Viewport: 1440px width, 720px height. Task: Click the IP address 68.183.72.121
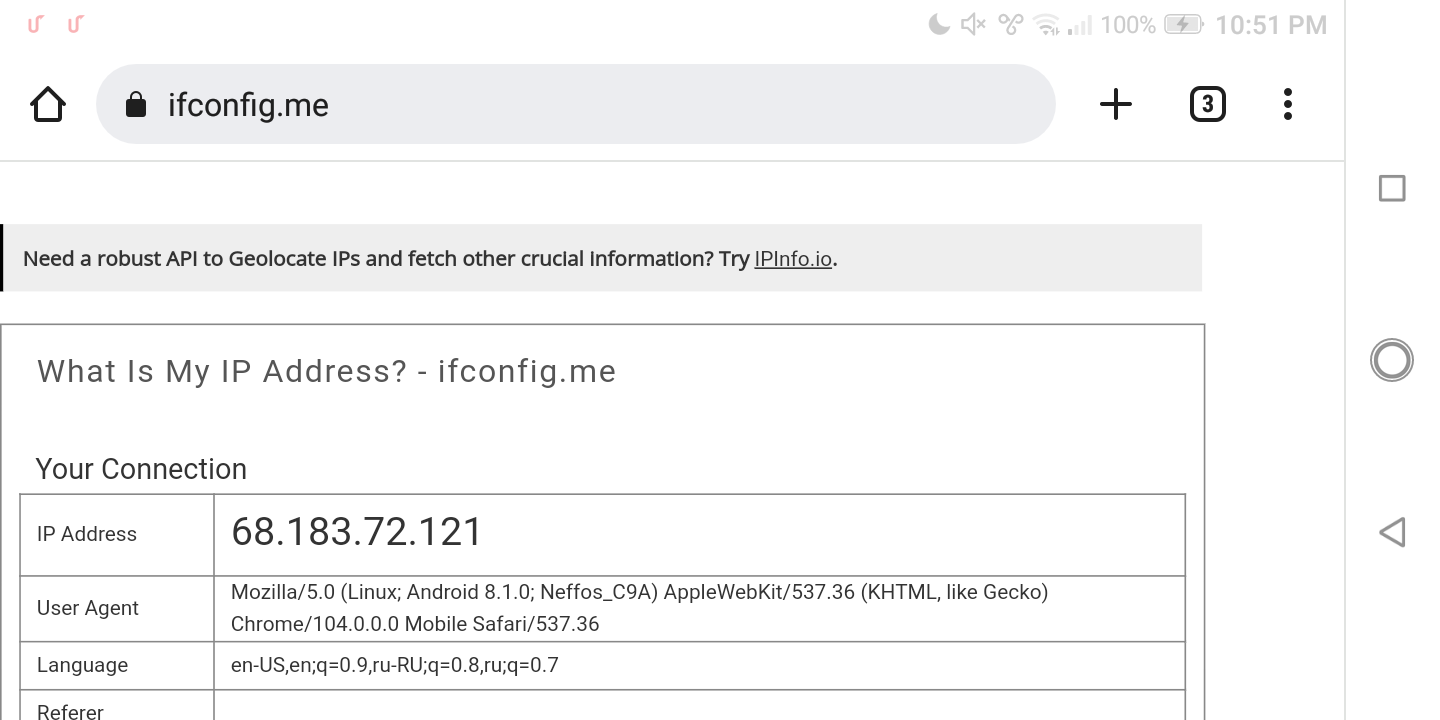coord(357,532)
